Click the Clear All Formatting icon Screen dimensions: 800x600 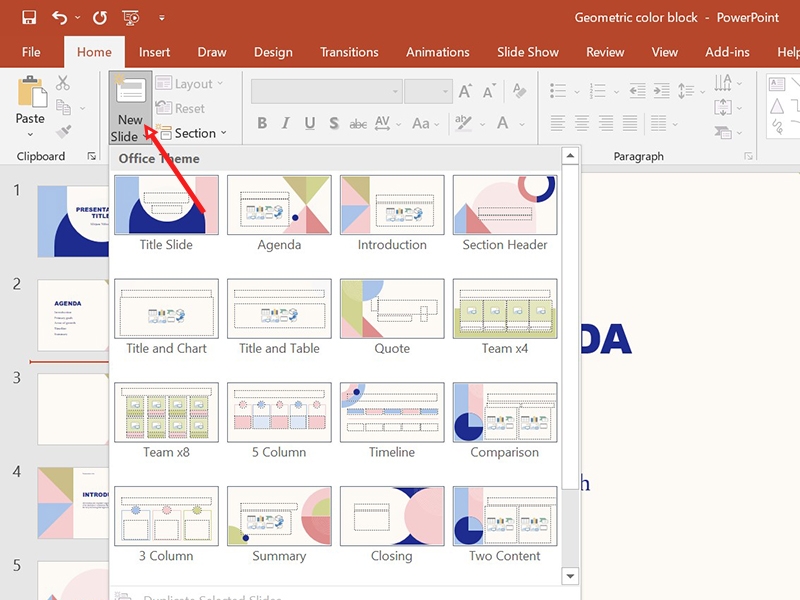coord(519,91)
